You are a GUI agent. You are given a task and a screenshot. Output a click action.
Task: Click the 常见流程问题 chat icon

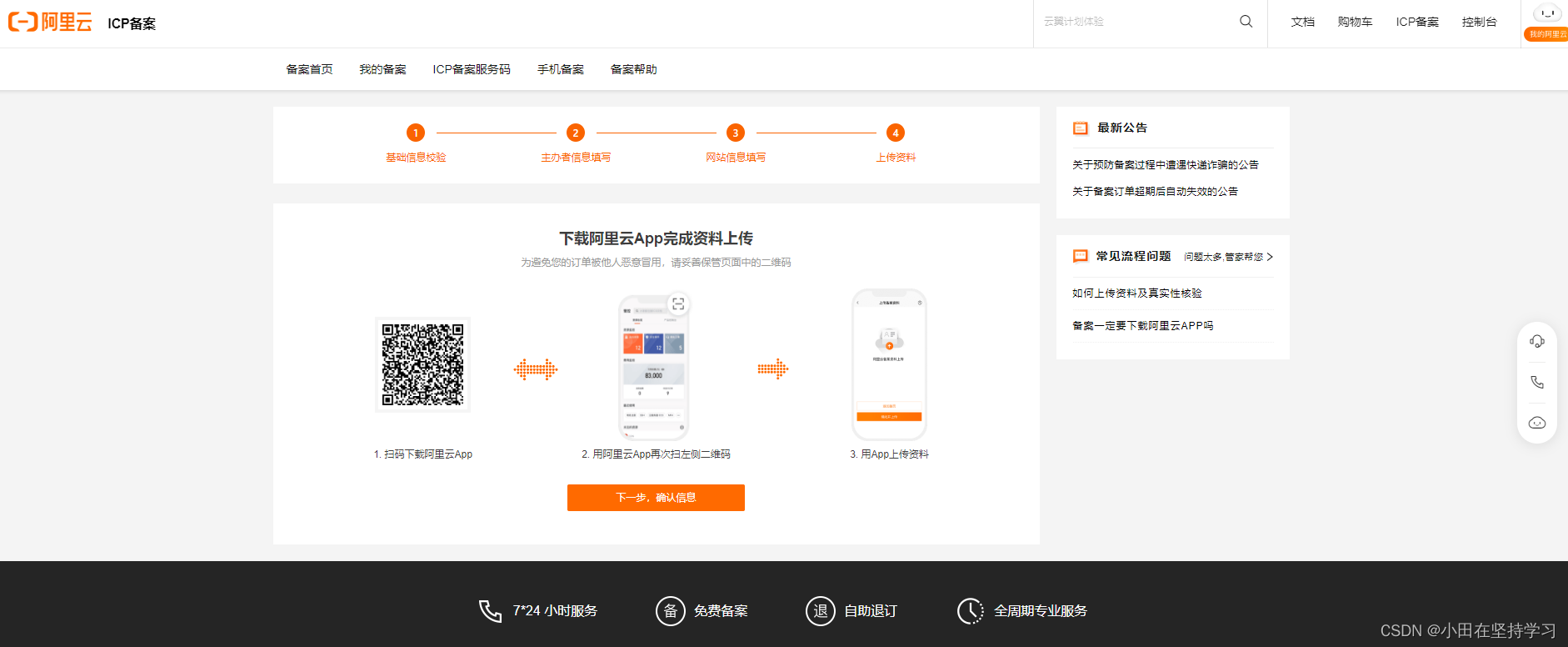click(1081, 257)
